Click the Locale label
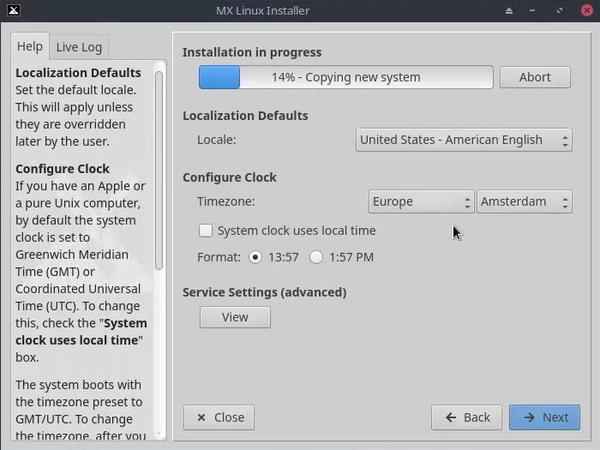The height and width of the screenshot is (450, 600). pyautogui.click(x=216, y=140)
